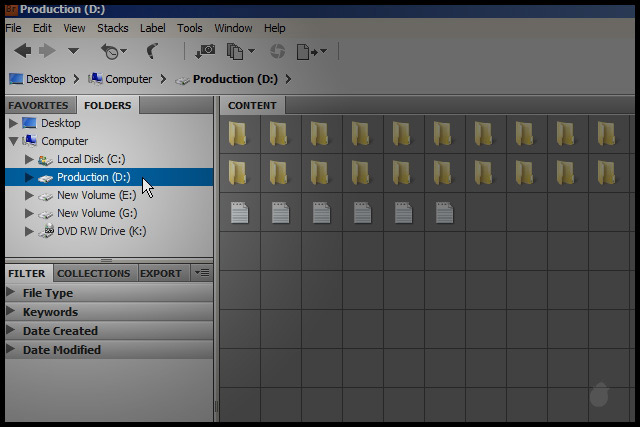This screenshot has height=427, width=640.
Task: Collapse the Computer tree node
Action: pos(13,141)
